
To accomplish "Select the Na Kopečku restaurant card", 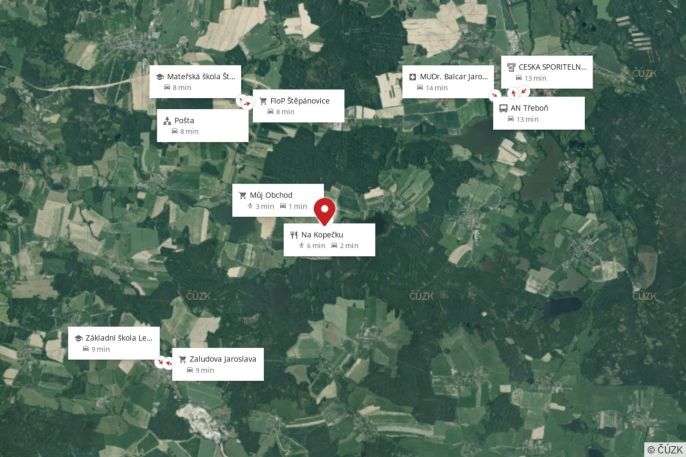I will coord(329,240).
